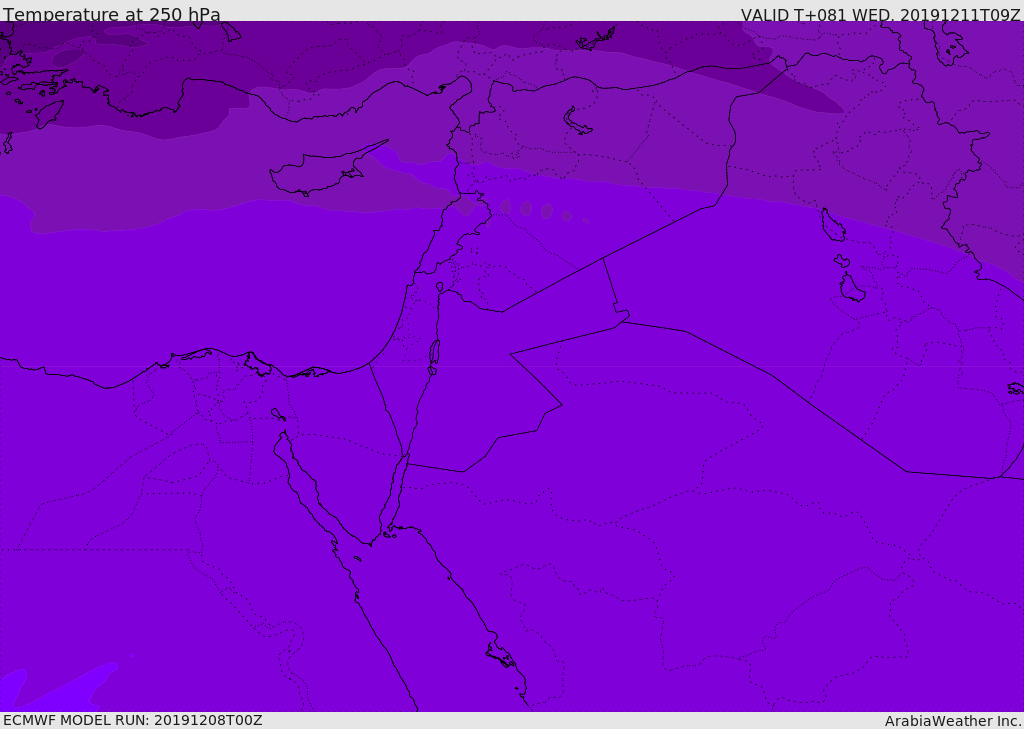Click the Crete island at top-left
Screen dimensions: 1024x729
(49, 114)
